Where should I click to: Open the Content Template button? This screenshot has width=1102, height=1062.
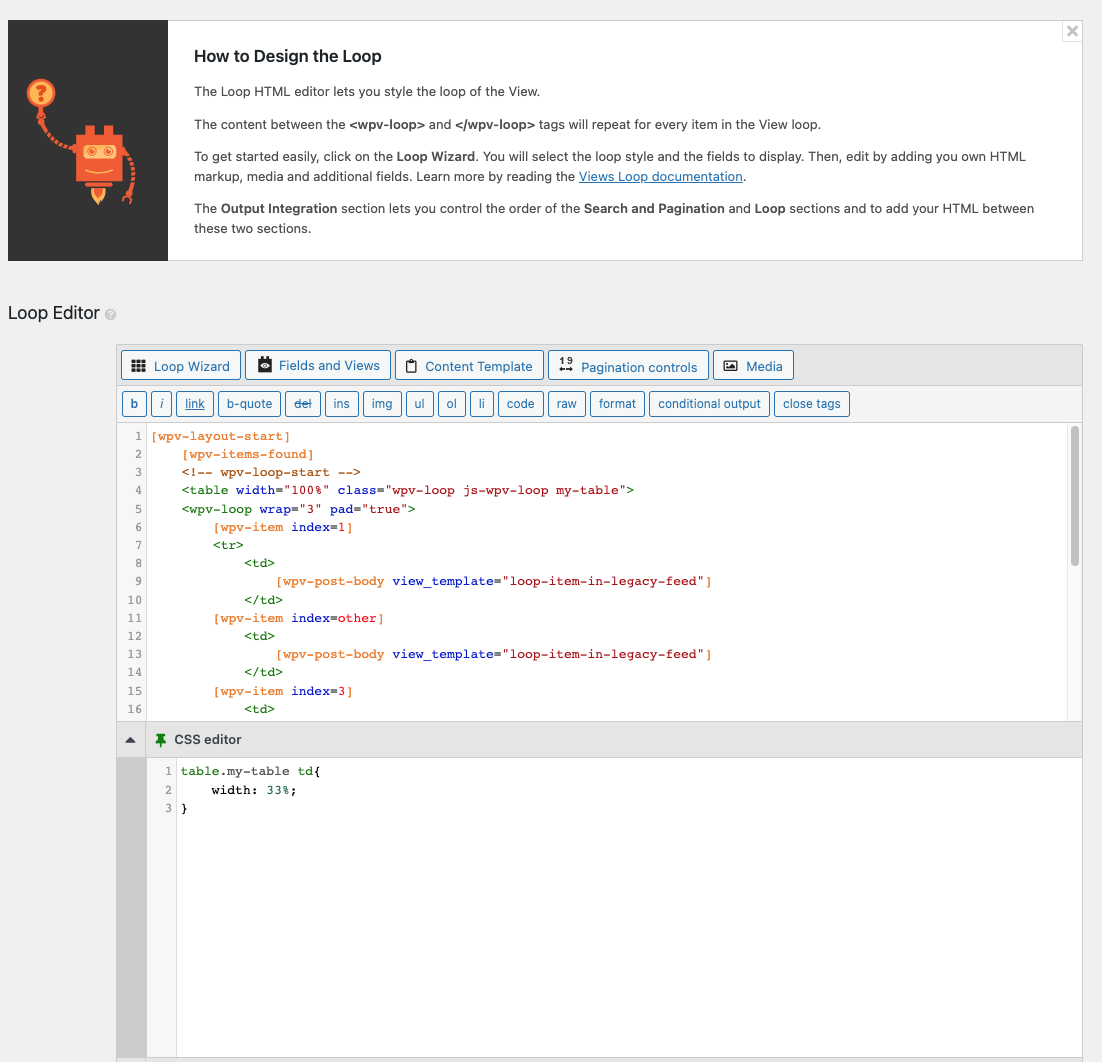tap(469, 366)
